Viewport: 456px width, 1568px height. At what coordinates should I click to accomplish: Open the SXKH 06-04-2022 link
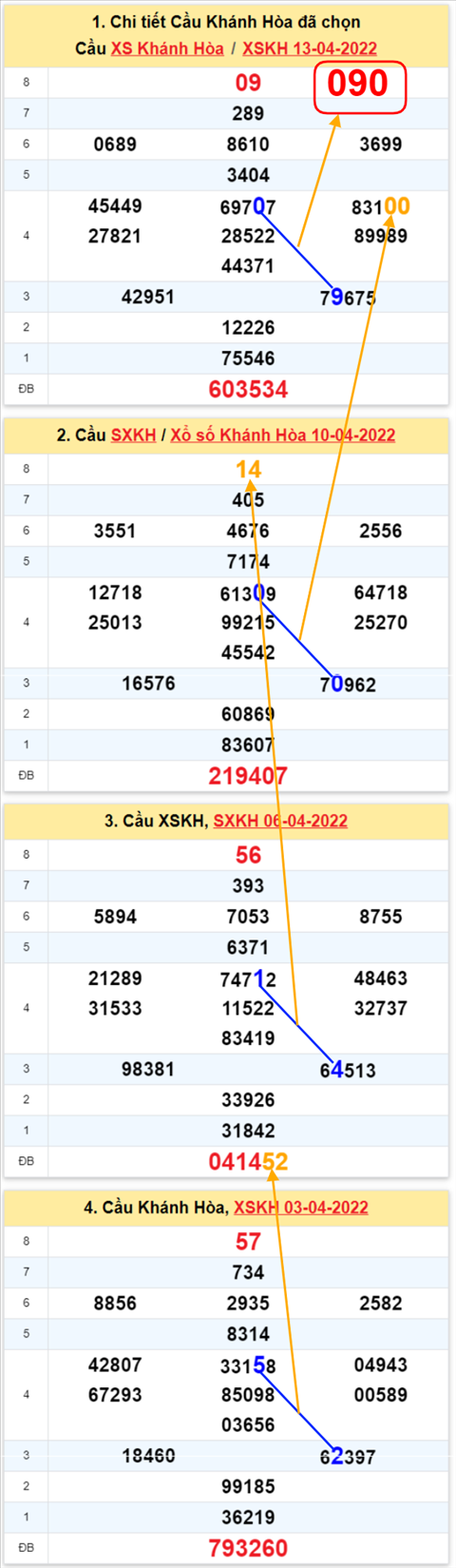coord(280,821)
